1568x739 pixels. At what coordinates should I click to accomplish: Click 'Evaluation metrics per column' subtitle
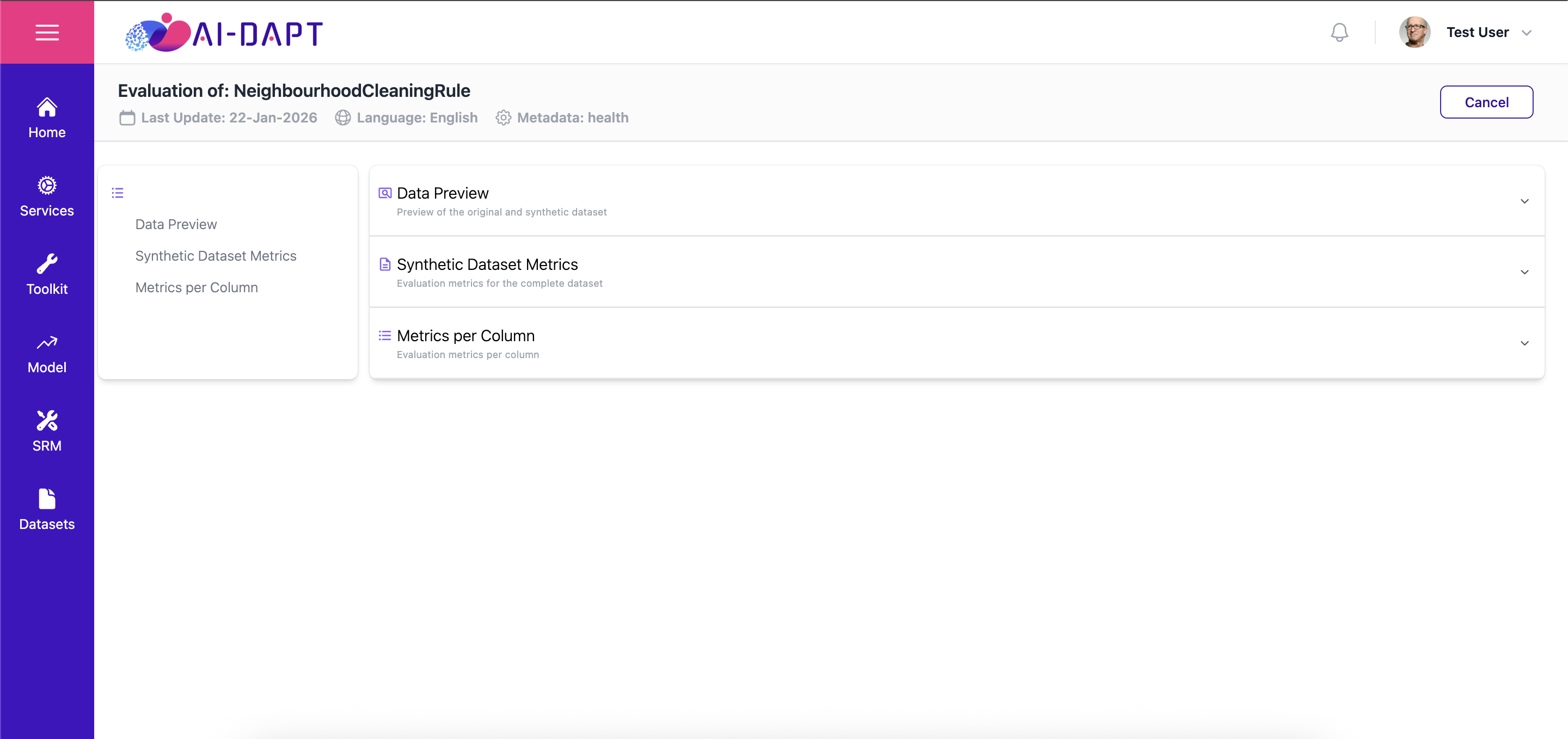click(x=468, y=355)
